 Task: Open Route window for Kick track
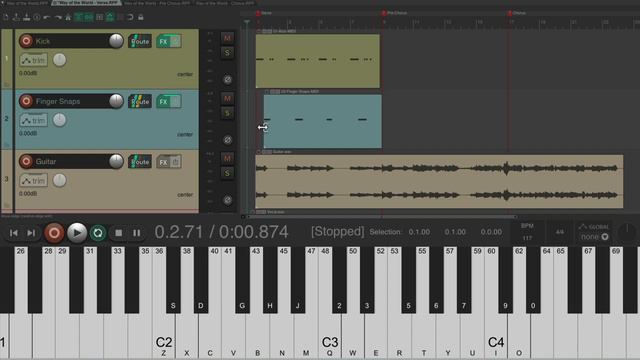pos(140,41)
